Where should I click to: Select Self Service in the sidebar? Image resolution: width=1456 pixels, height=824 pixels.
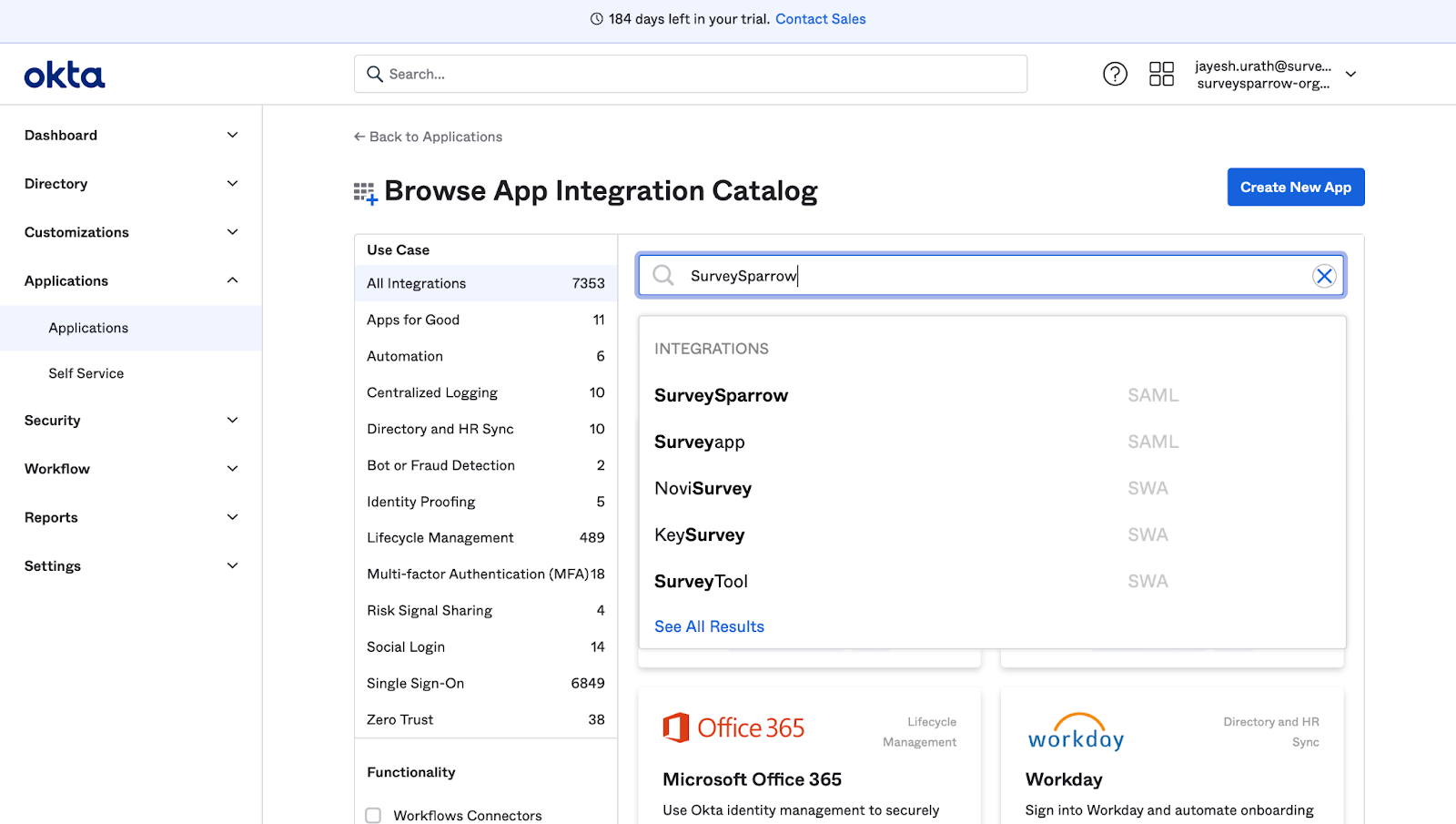(x=86, y=373)
